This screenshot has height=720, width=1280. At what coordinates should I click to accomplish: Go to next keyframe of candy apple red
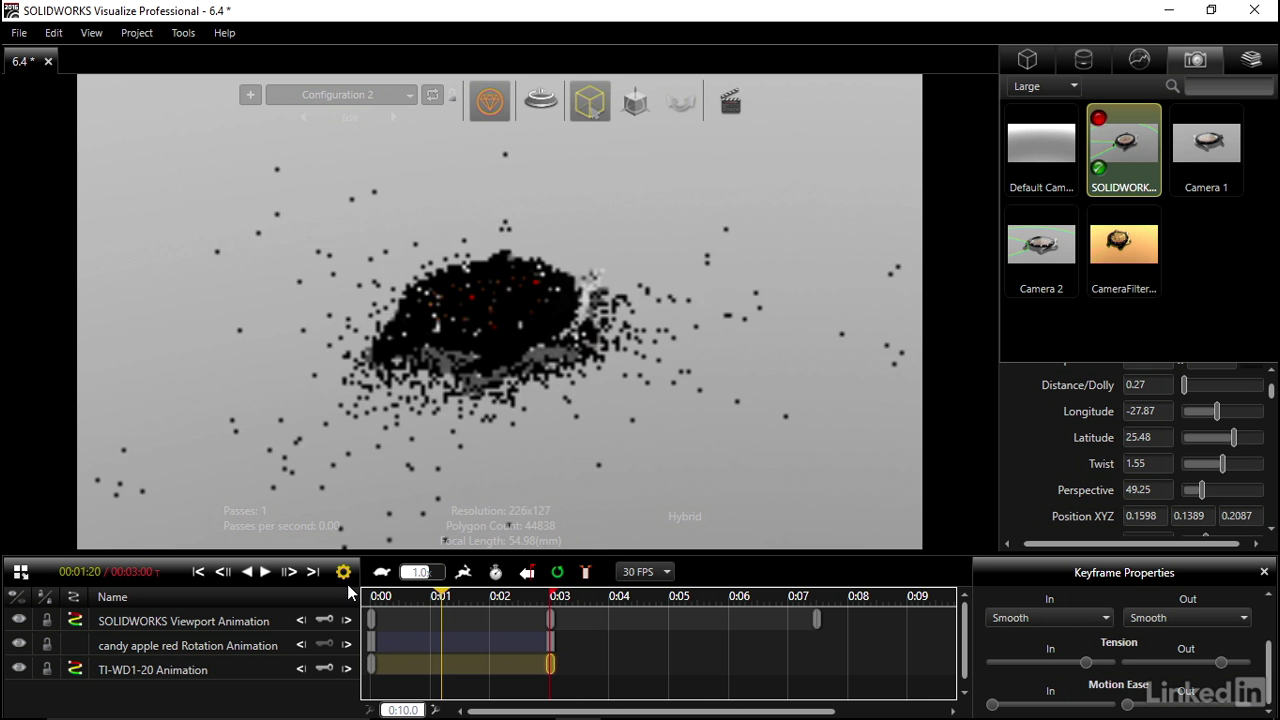pyautogui.click(x=347, y=645)
